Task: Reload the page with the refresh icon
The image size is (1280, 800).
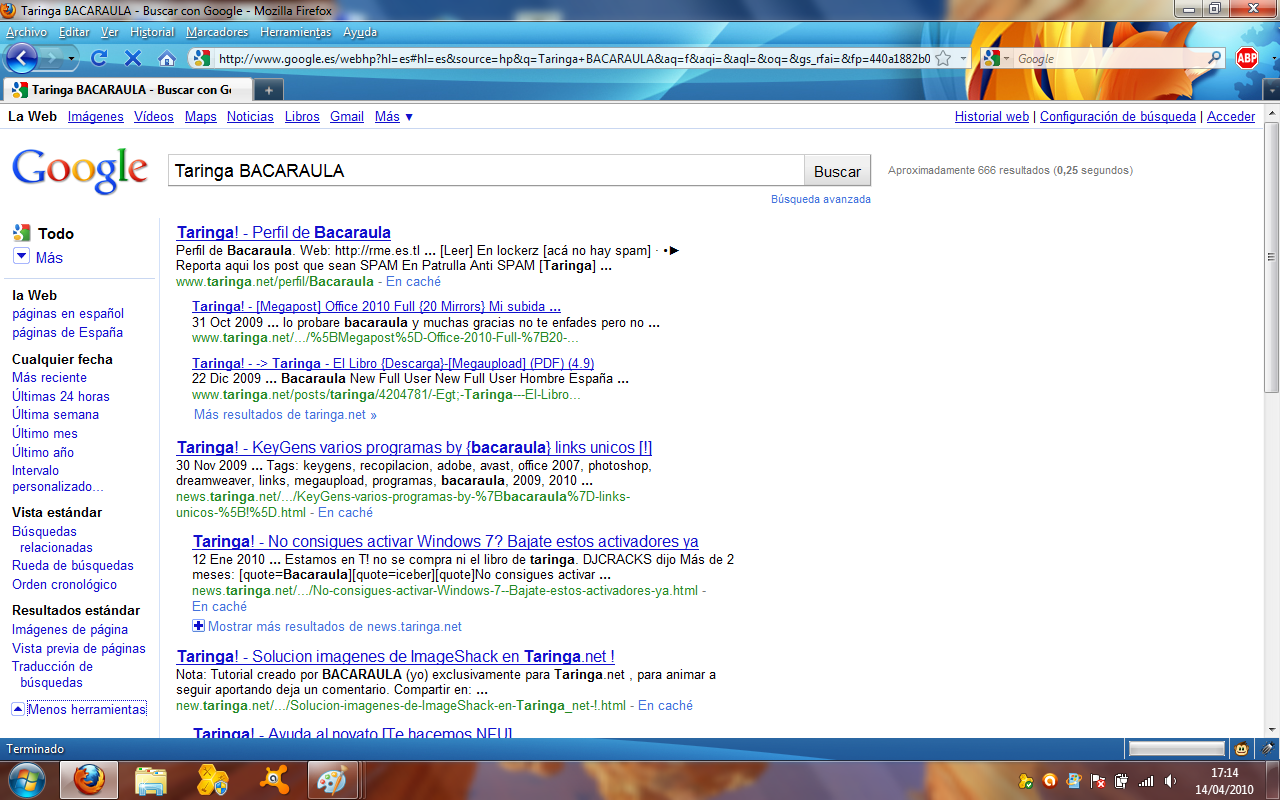Action: 99,58
